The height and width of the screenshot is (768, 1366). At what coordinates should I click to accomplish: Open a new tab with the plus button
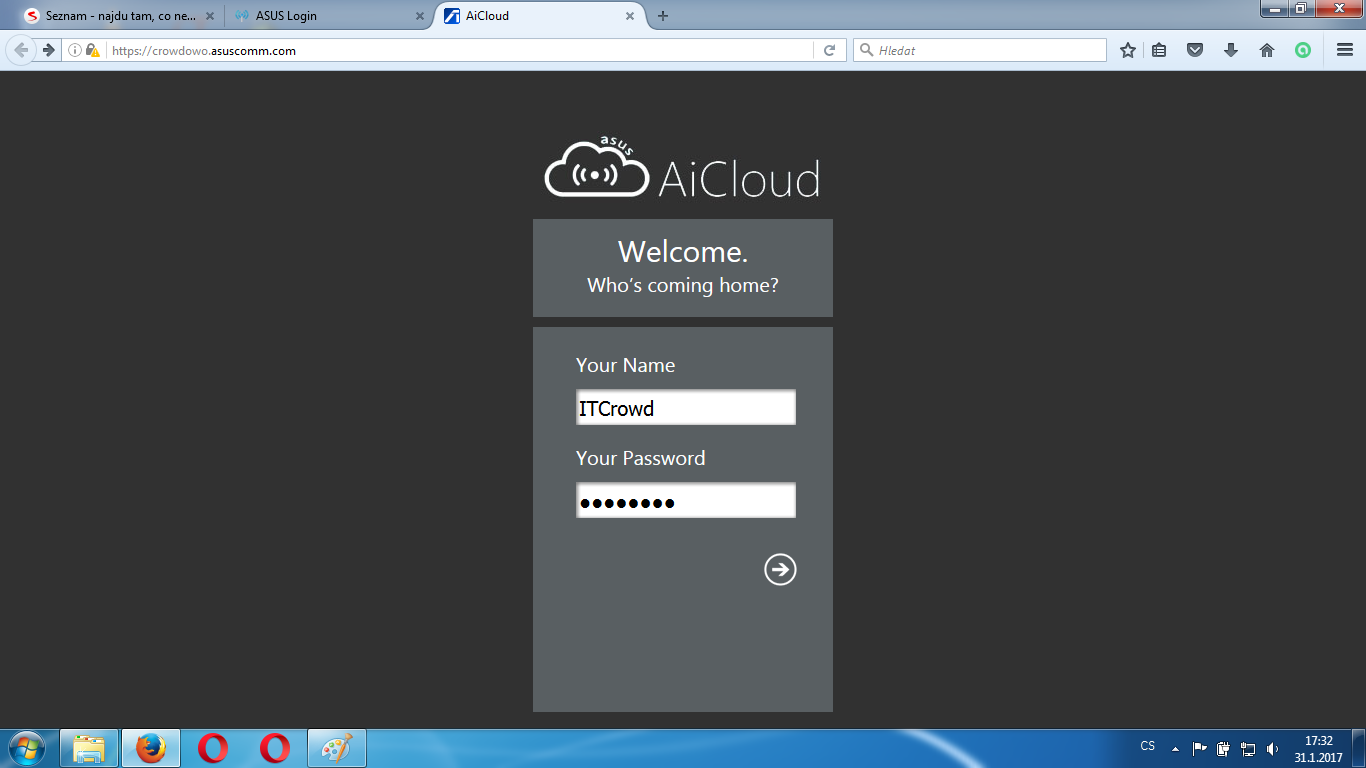point(663,16)
